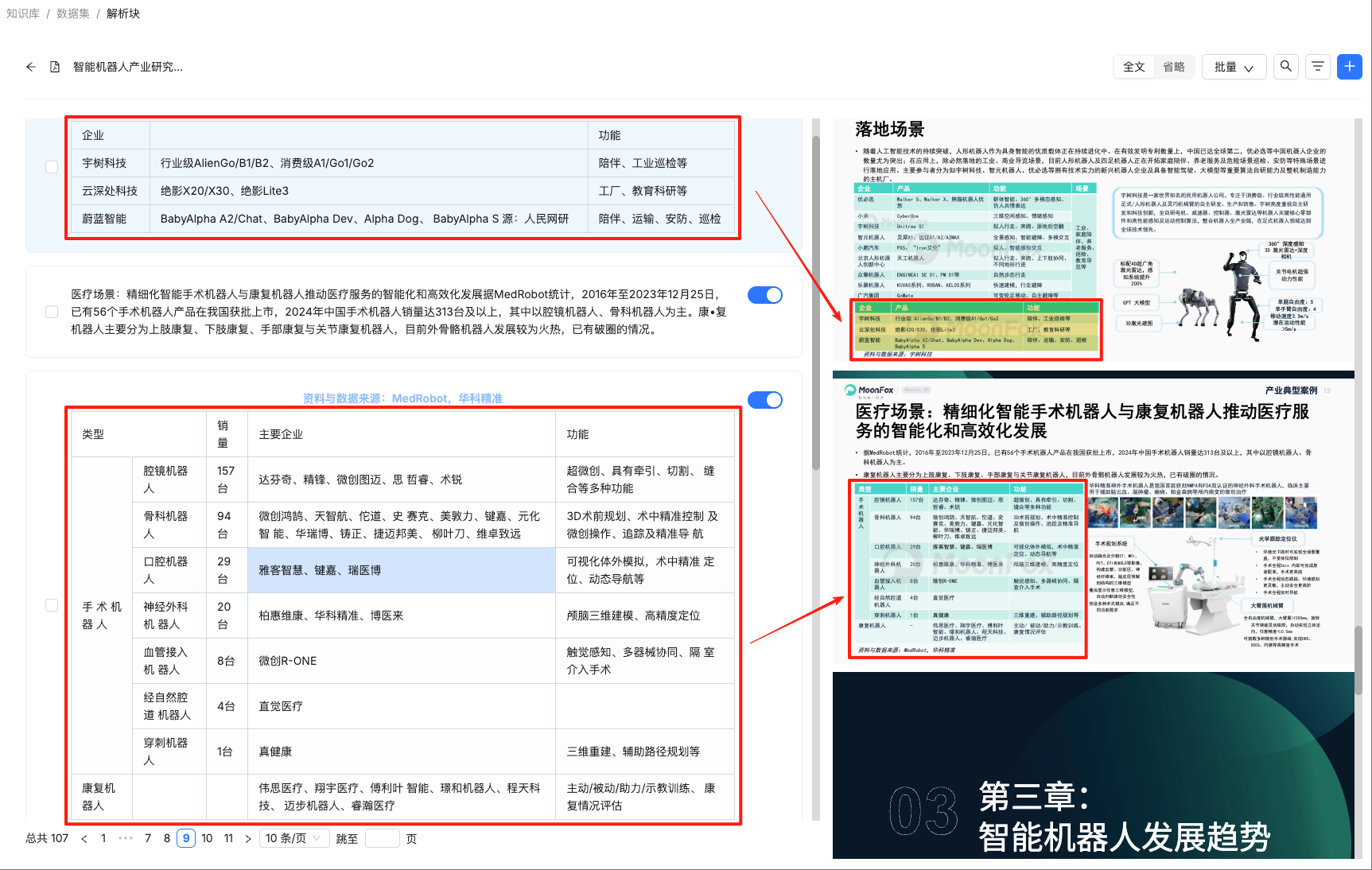Go to page 11

pyautogui.click(x=228, y=838)
